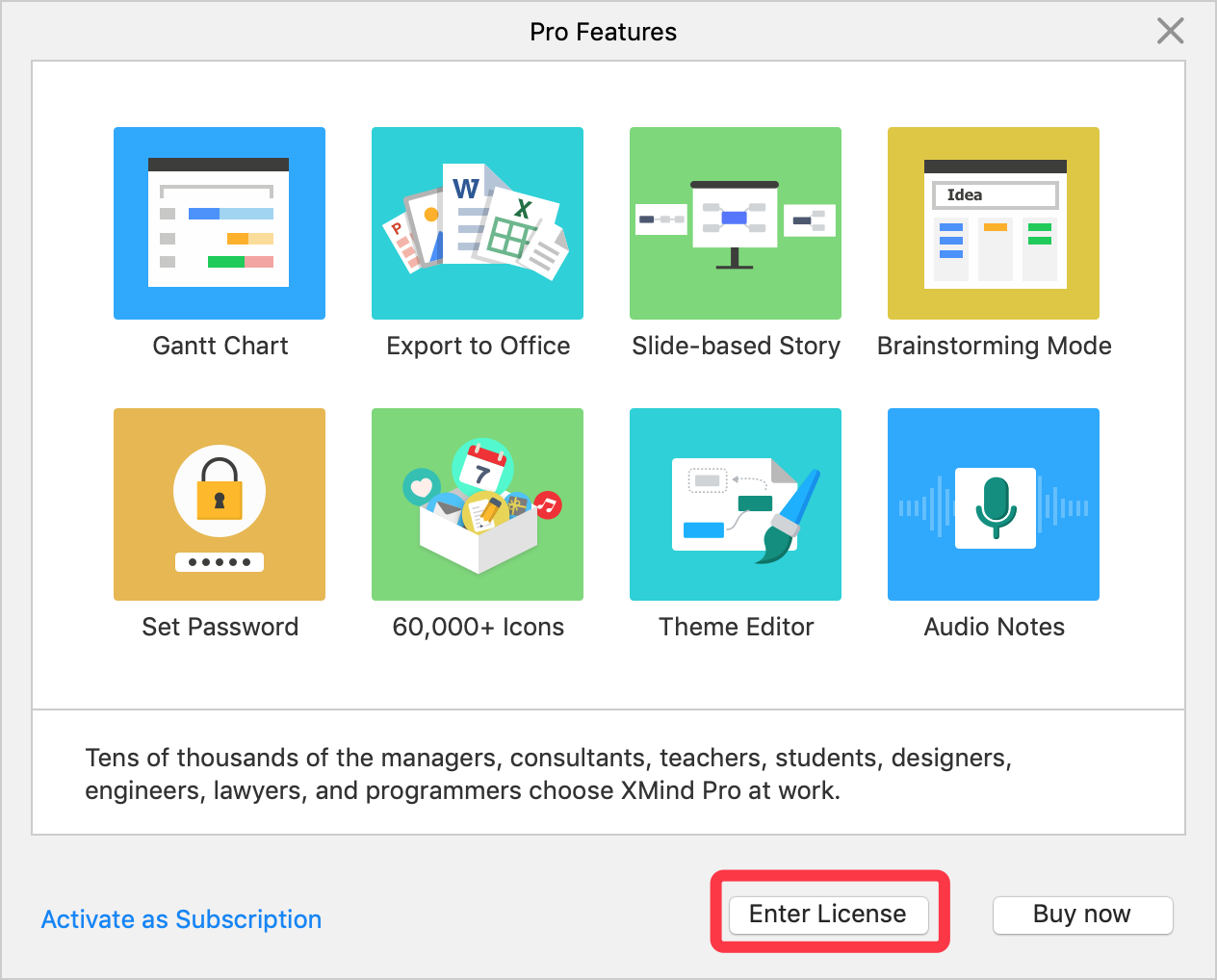This screenshot has width=1217, height=980.
Task: Click the Slide-based Story caption text
Action: click(x=737, y=346)
